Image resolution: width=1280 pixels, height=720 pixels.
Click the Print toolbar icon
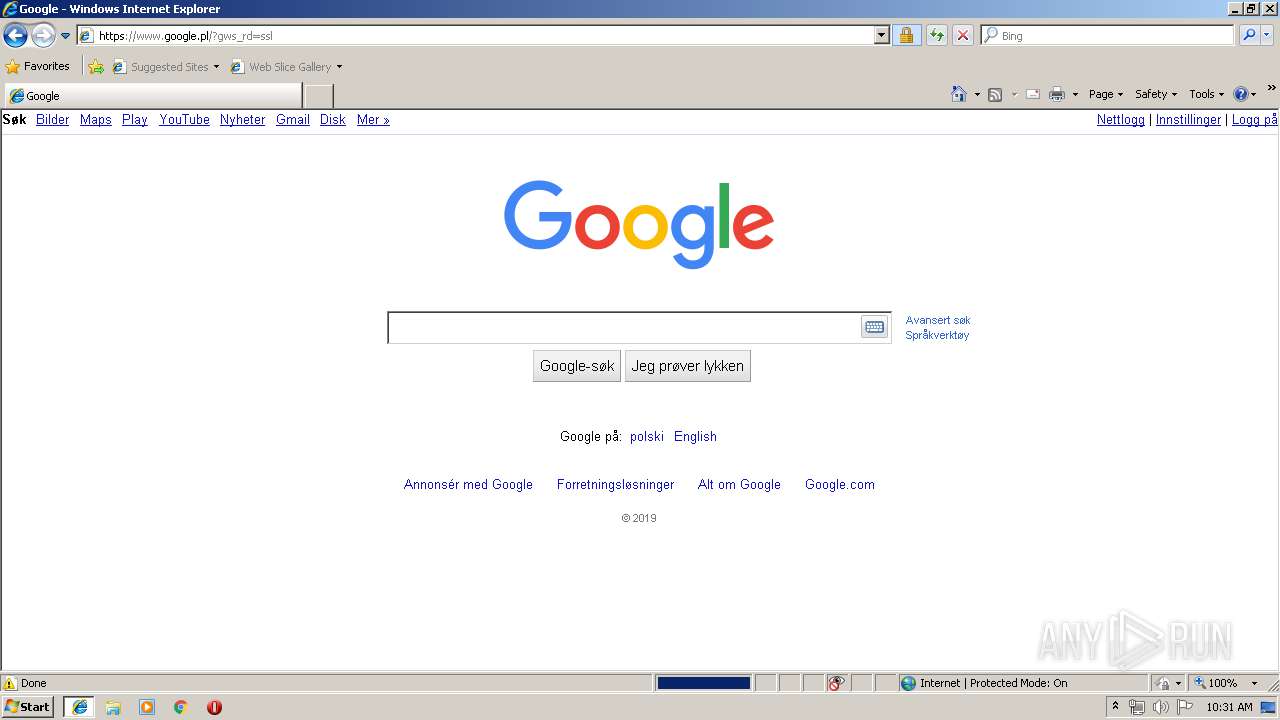tap(1057, 94)
